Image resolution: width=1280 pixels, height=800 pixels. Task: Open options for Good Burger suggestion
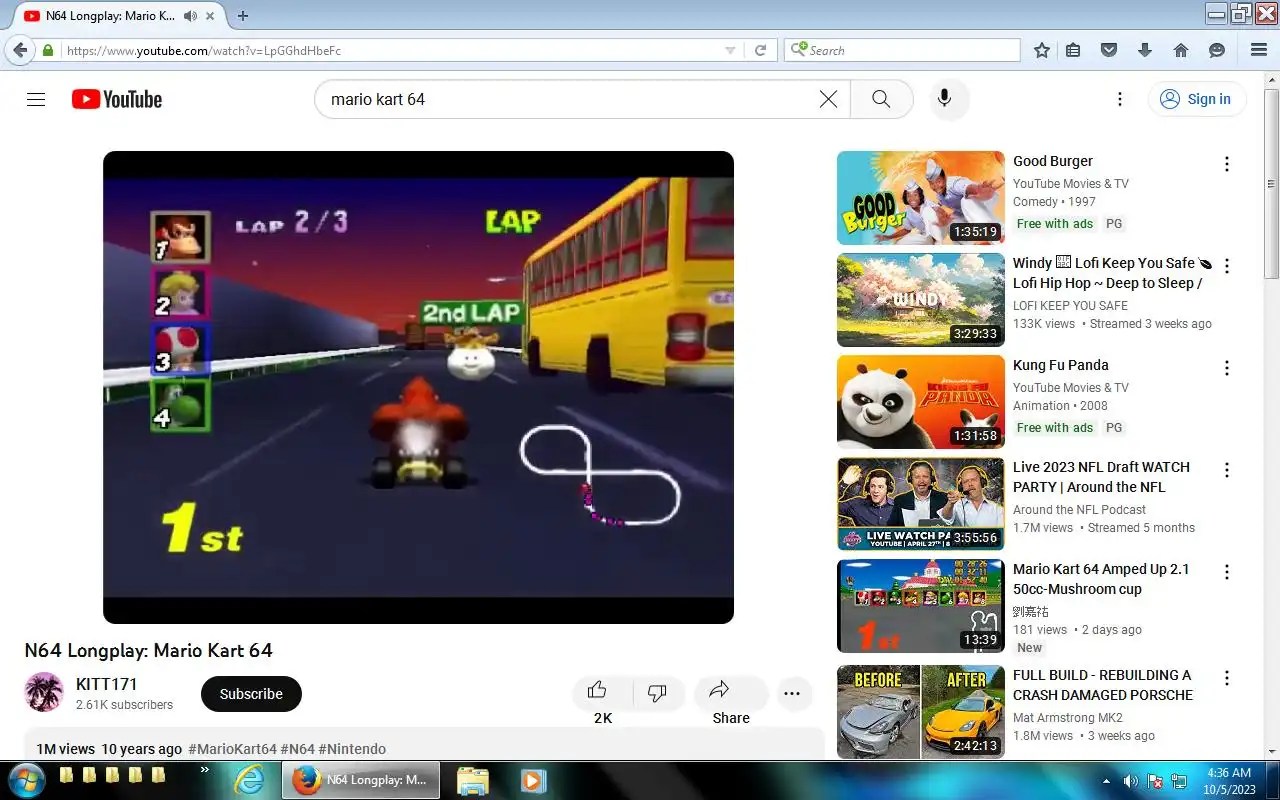pos(1227,164)
